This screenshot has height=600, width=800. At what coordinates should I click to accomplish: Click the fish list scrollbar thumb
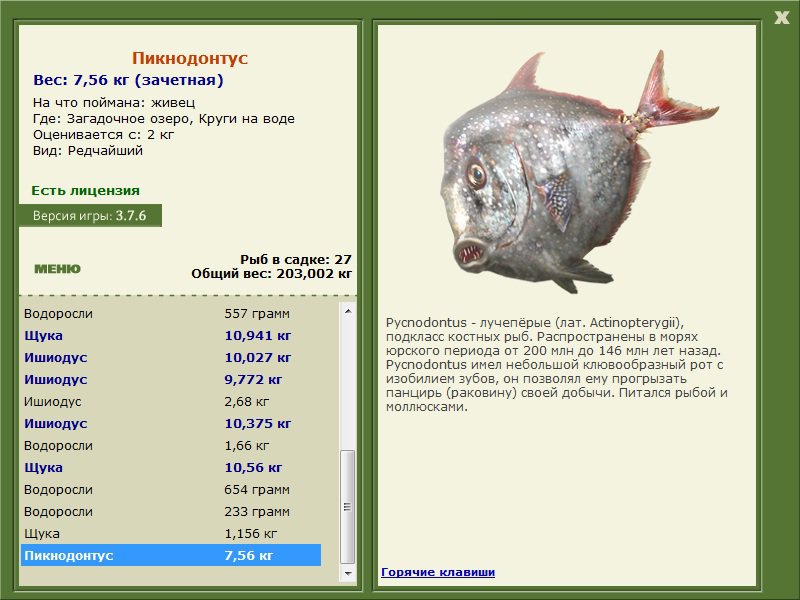click(x=348, y=506)
